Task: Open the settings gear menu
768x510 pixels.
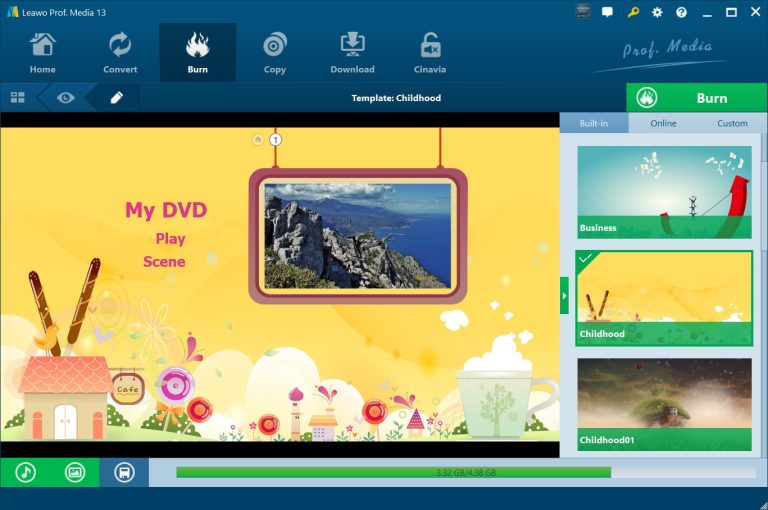Action: [x=657, y=13]
